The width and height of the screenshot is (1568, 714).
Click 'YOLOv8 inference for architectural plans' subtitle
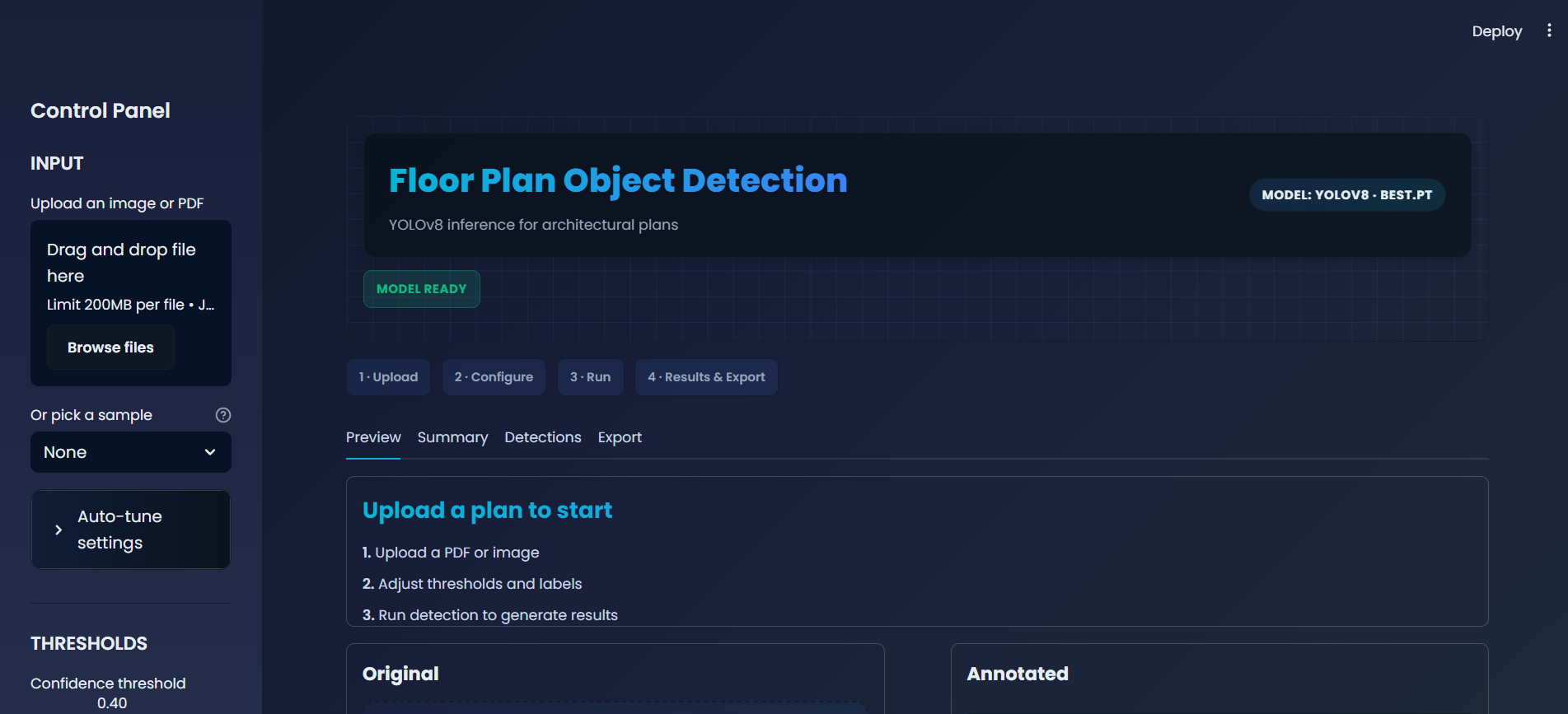[x=533, y=225]
